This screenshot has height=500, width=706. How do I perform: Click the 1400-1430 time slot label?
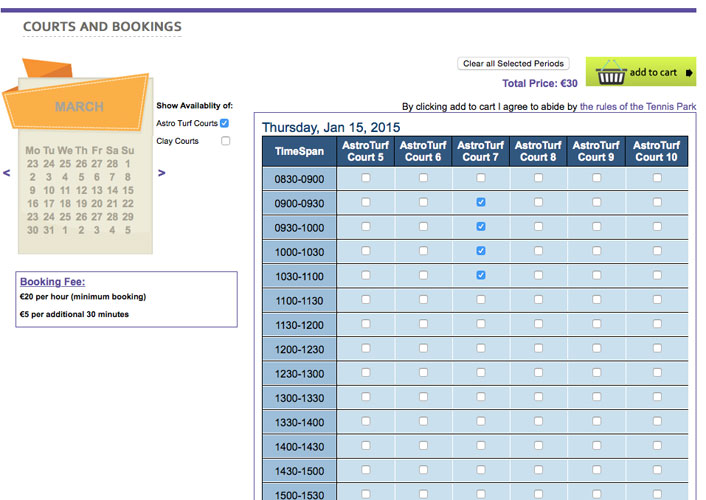pos(299,447)
